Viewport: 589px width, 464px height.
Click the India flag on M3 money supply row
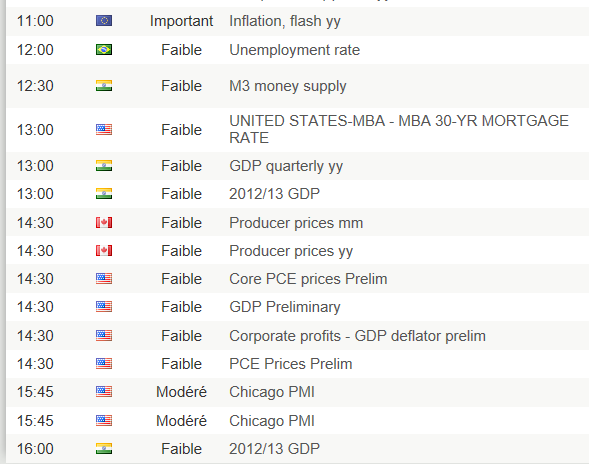click(104, 86)
